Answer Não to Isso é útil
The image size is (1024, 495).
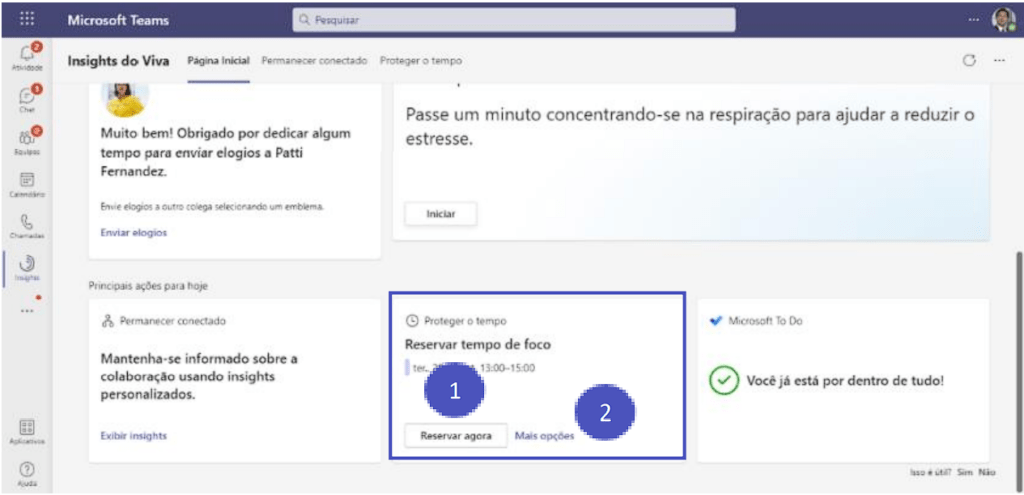987,471
